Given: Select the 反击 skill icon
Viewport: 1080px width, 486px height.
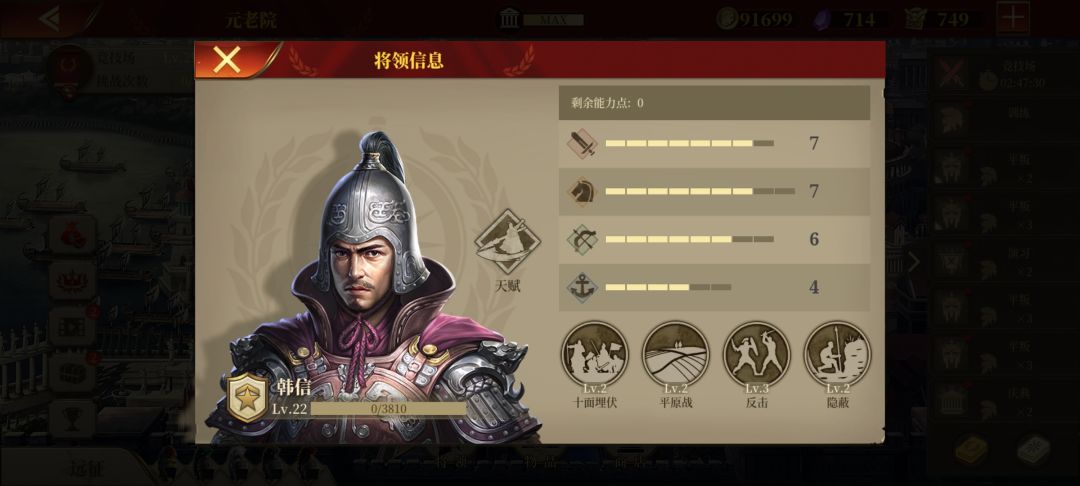Looking at the screenshot, I should tap(756, 355).
